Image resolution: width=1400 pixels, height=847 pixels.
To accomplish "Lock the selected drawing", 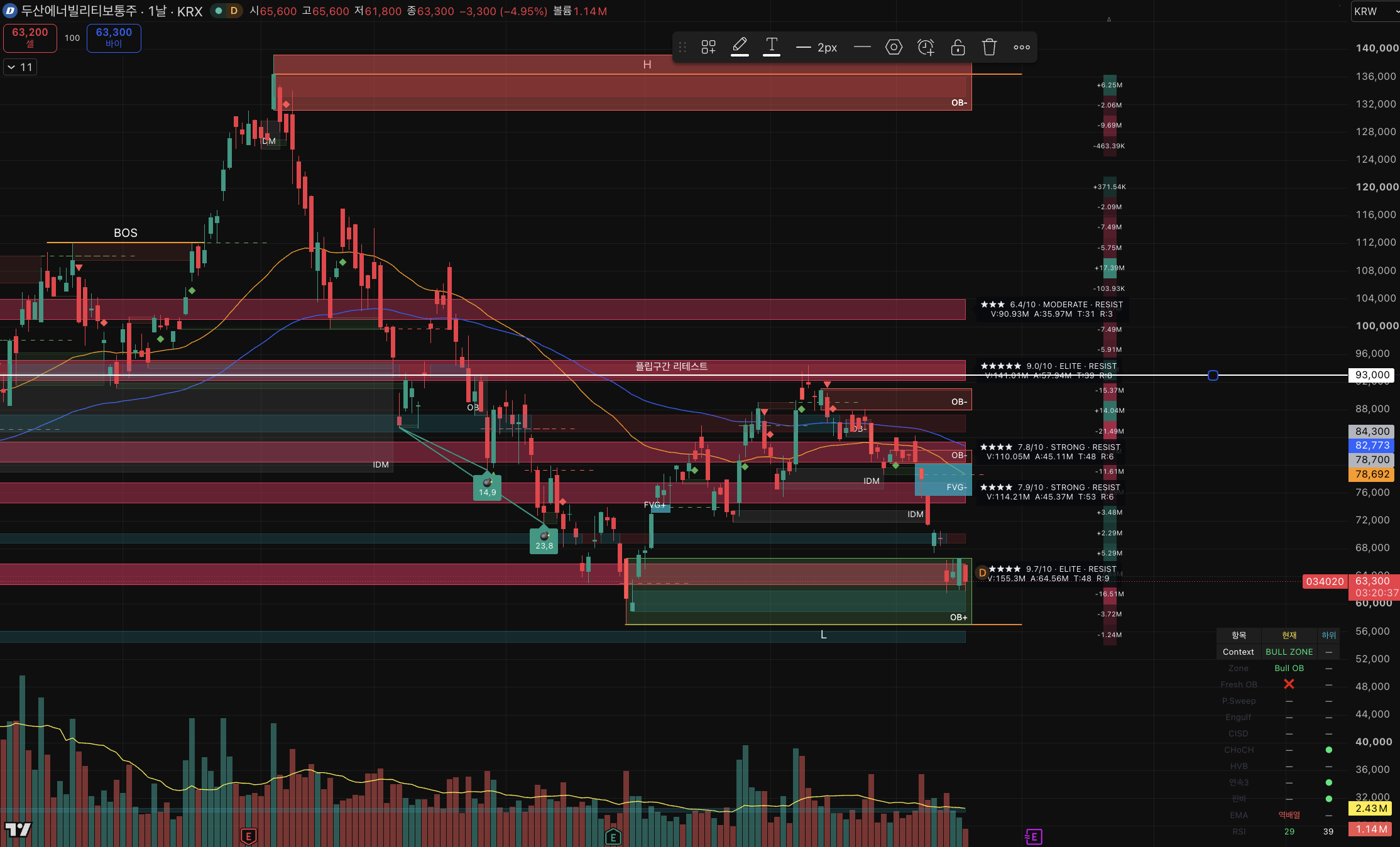I will [958, 47].
